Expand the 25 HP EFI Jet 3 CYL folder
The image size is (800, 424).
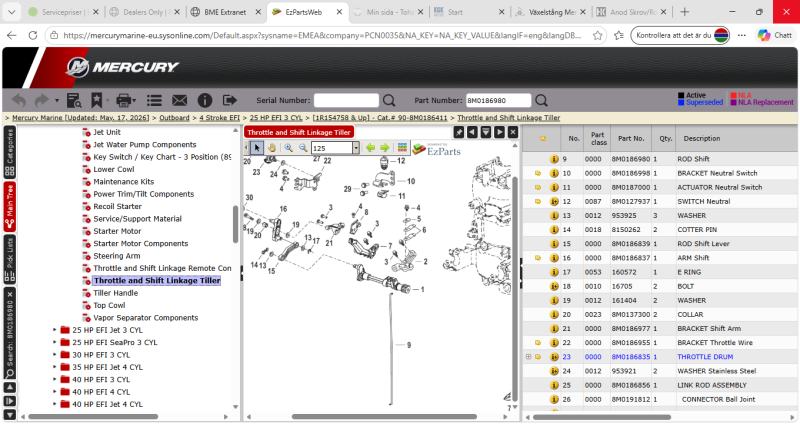pos(55,330)
